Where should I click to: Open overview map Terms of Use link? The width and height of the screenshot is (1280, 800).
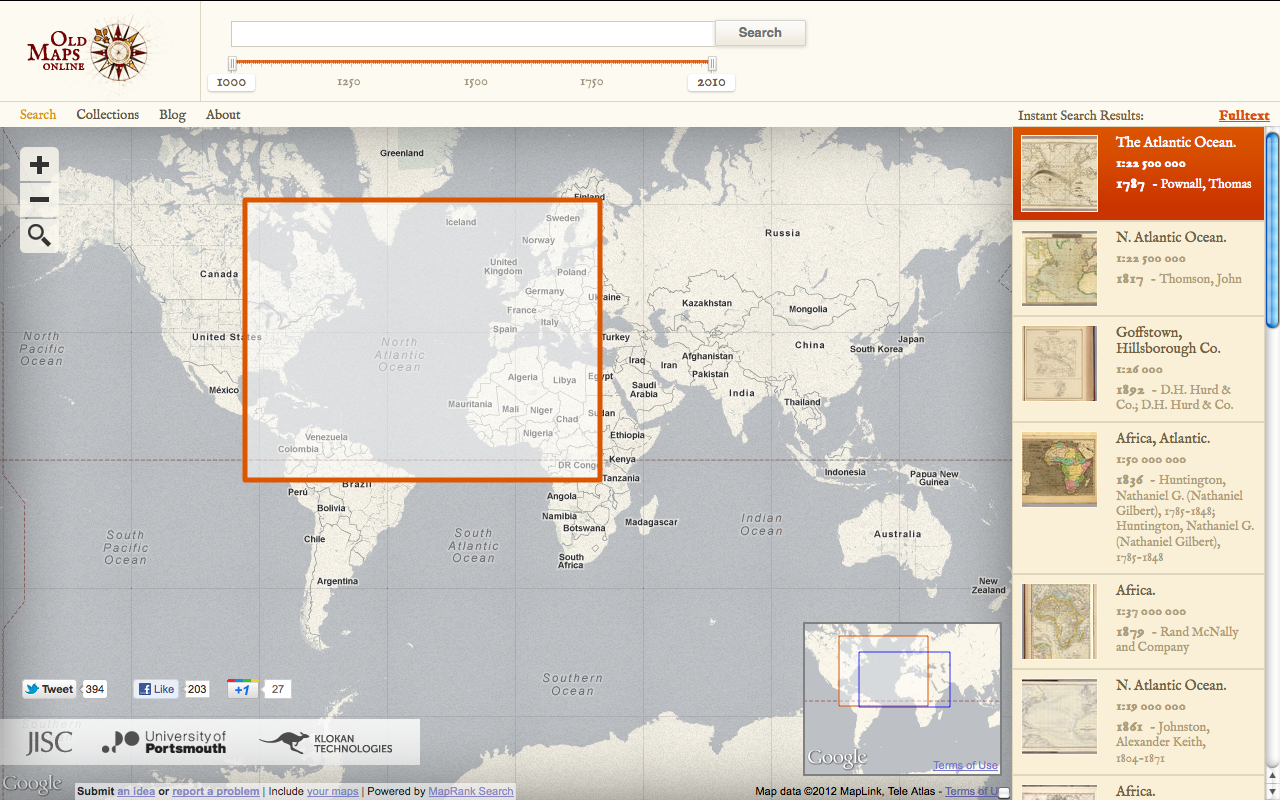tap(965, 766)
